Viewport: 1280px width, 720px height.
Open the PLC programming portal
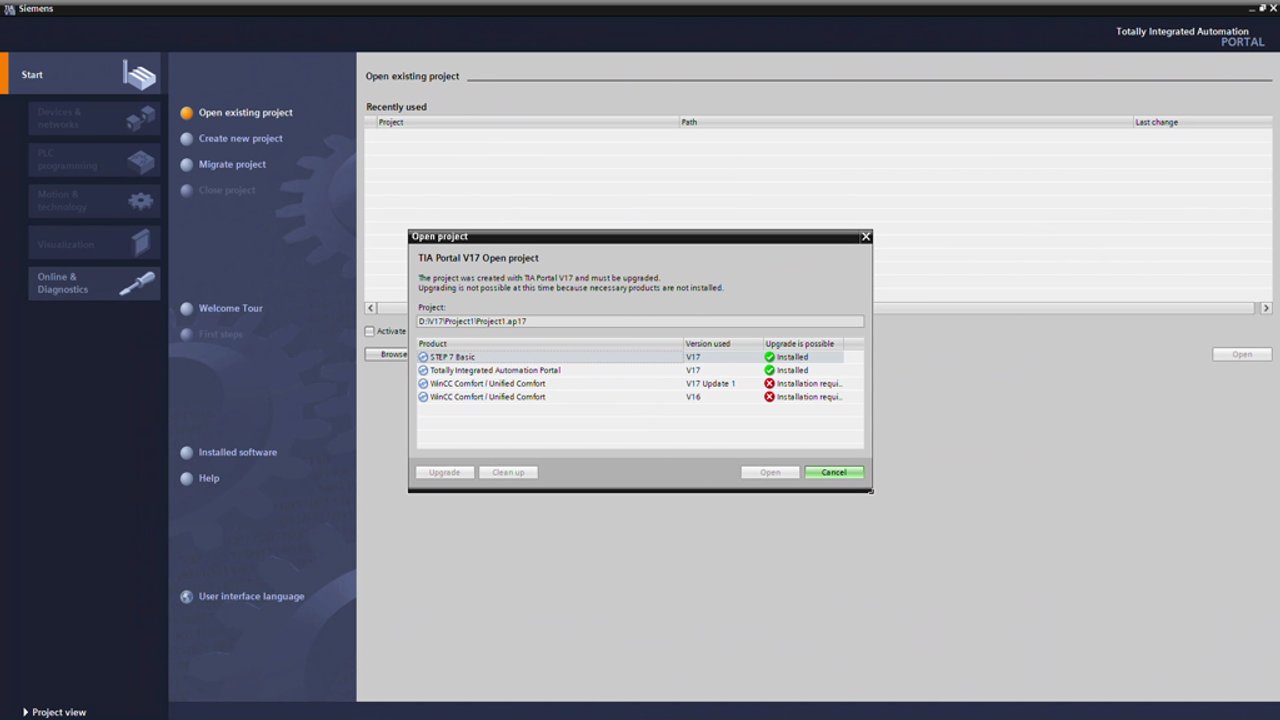[94, 160]
